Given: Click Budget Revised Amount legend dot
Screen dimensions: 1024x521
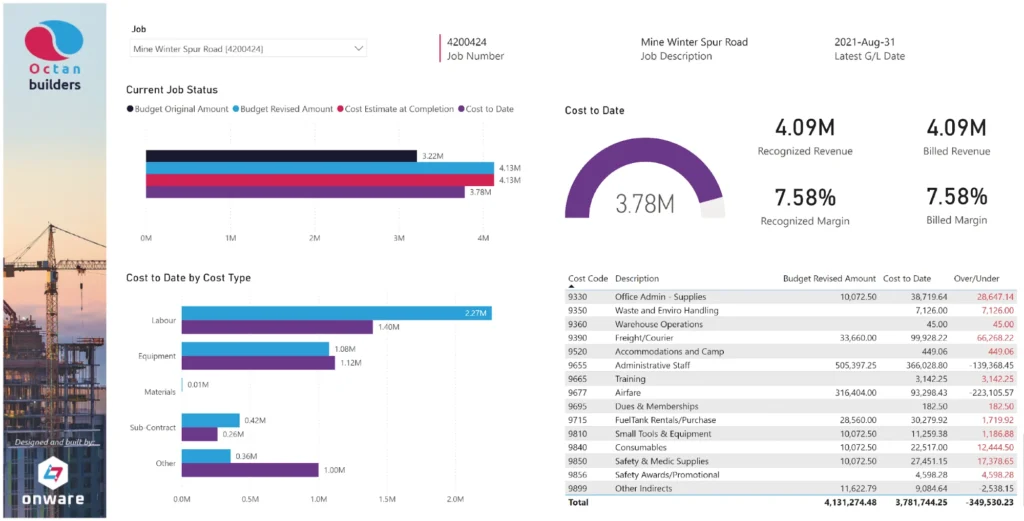Looking at the screenshot, I should [x=236, y=109].
